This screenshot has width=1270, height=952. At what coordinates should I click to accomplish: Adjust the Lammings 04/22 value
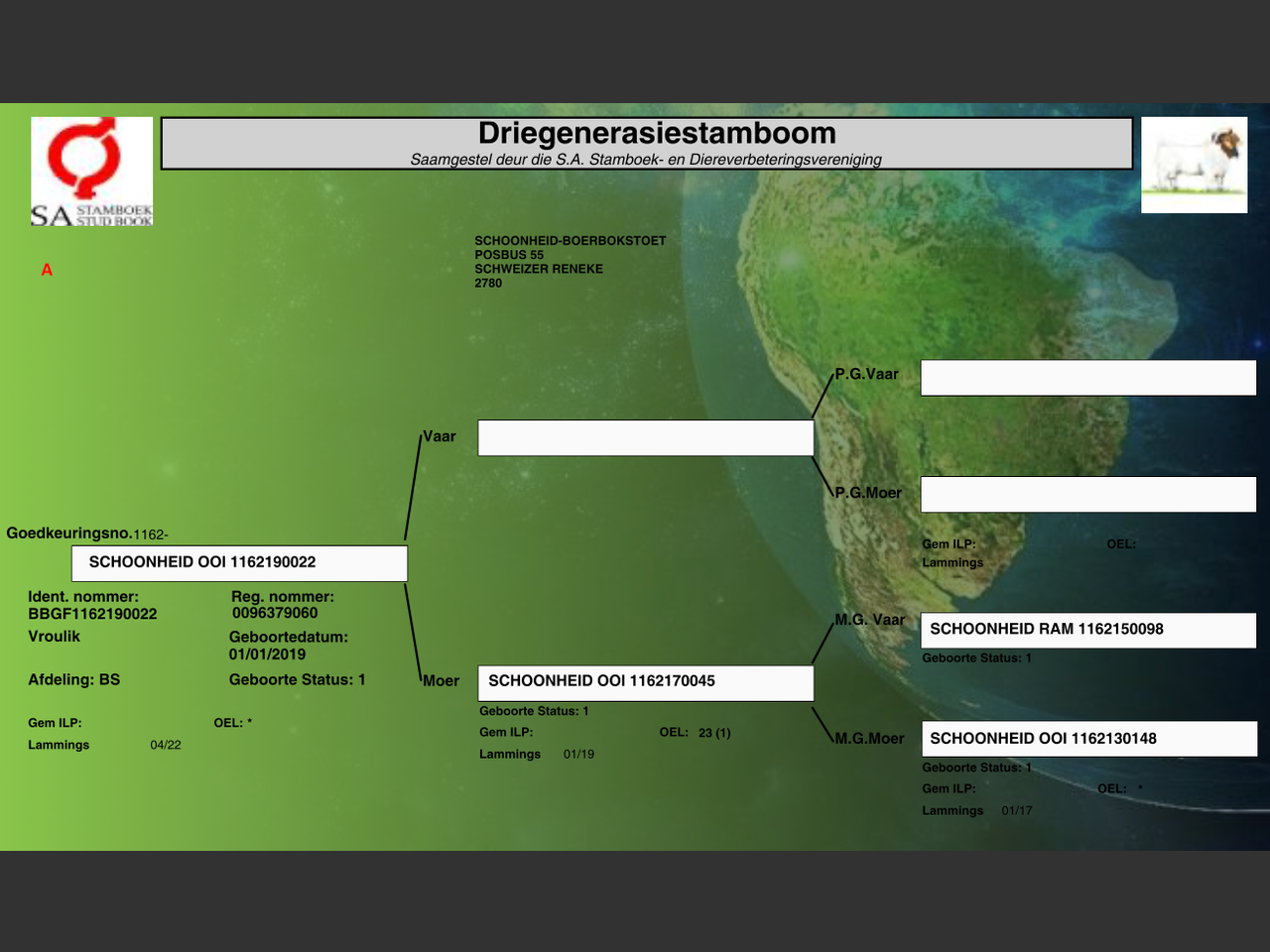point(165,744)
